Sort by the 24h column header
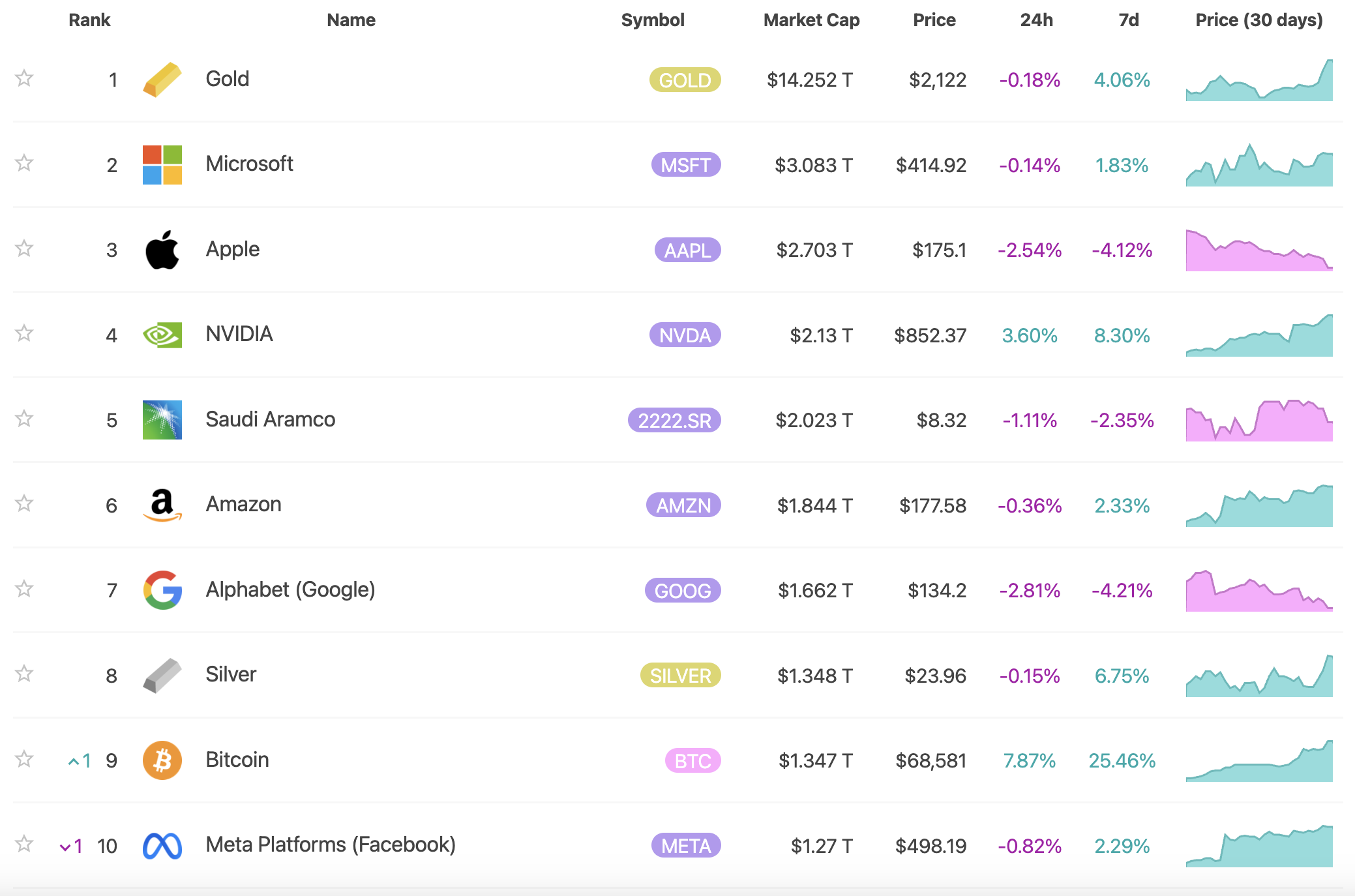 1036,20
